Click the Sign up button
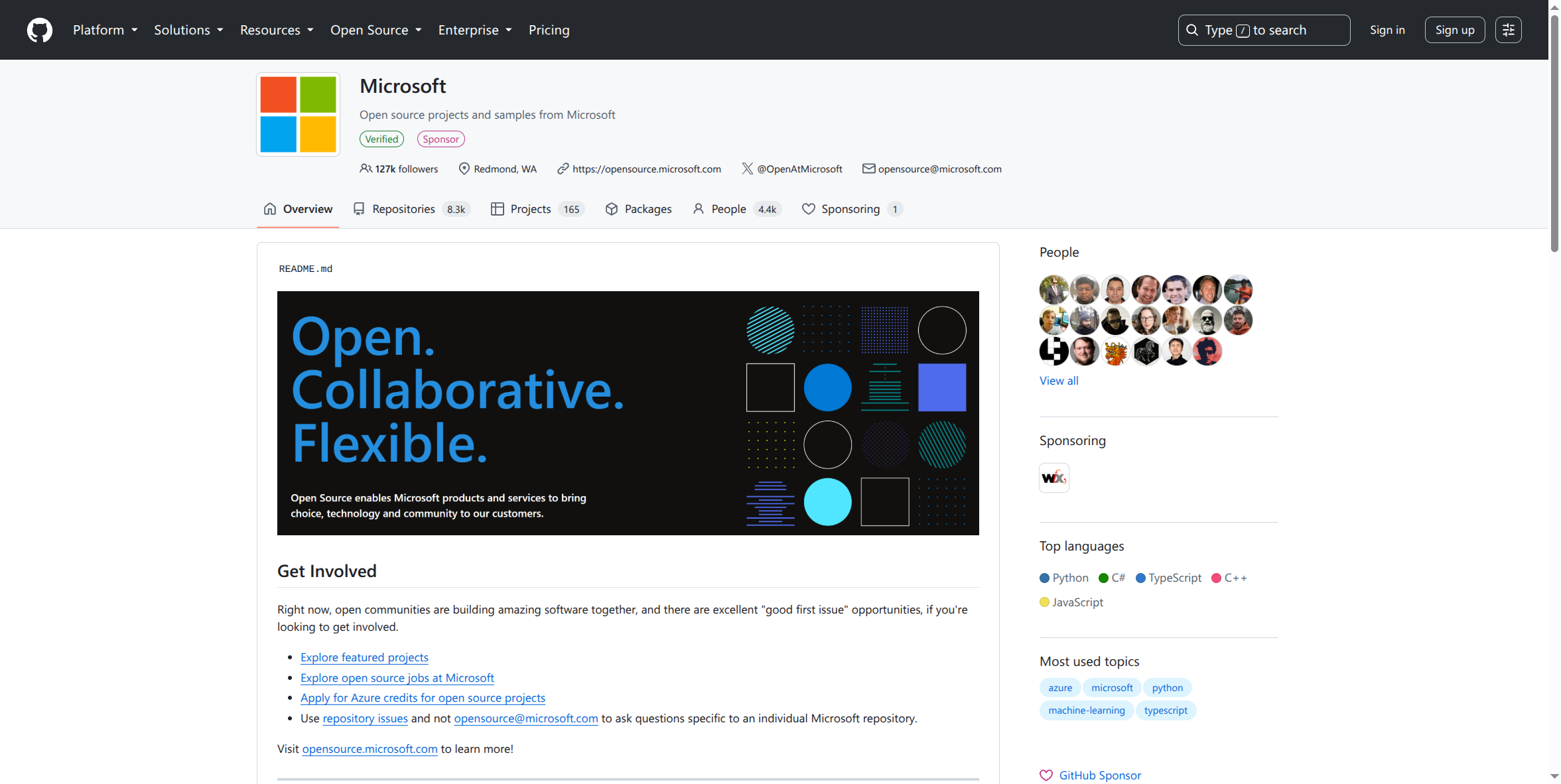Image resolution: width=1561 pixels, height=784 pixels. pos(1455,30)
